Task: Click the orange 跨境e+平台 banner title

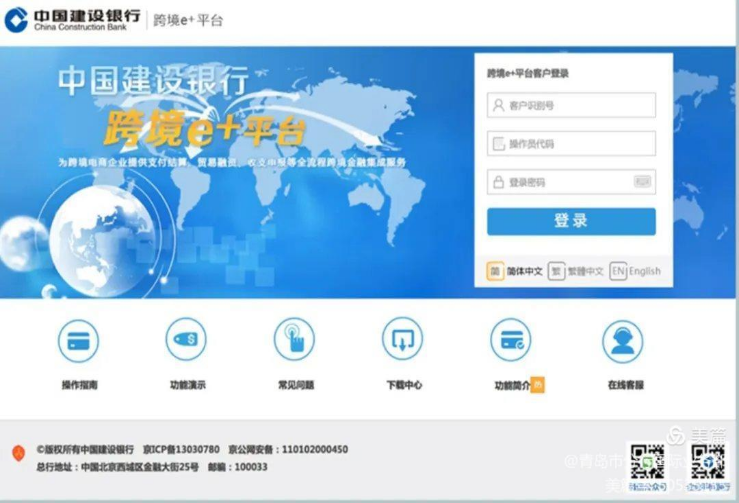Action: tap(204, 128)
